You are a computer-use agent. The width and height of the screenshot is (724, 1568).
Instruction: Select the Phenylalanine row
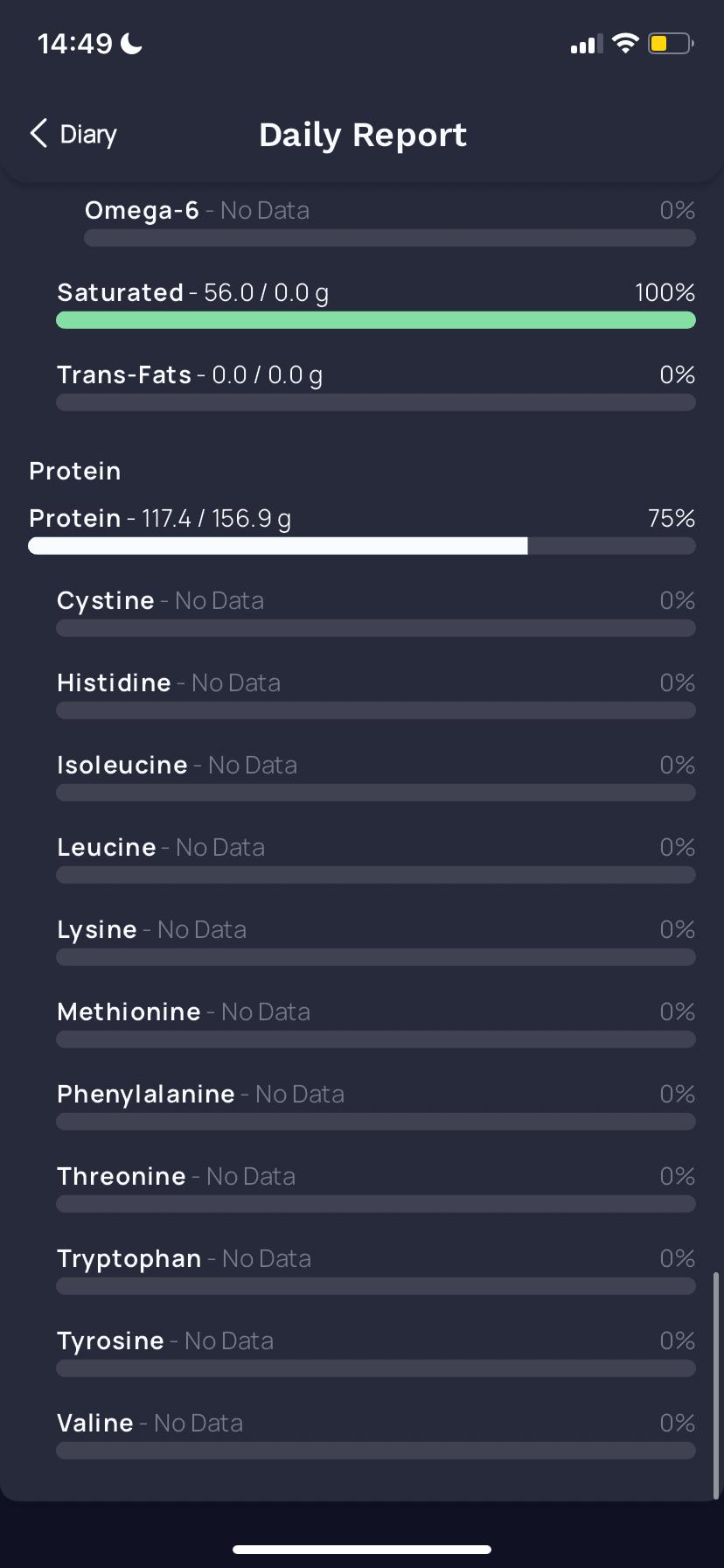pyautogui.click(x=376, y=1106)
